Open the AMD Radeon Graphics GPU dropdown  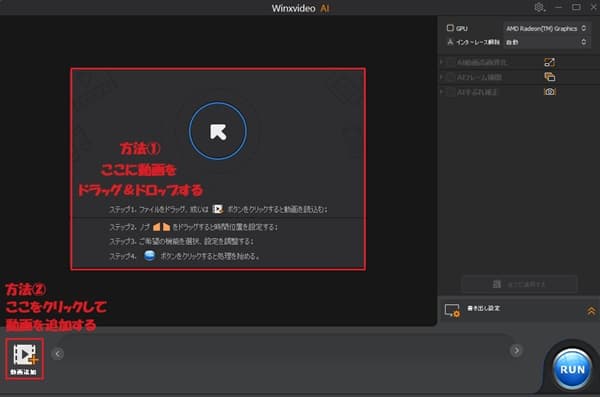point(546,28)
